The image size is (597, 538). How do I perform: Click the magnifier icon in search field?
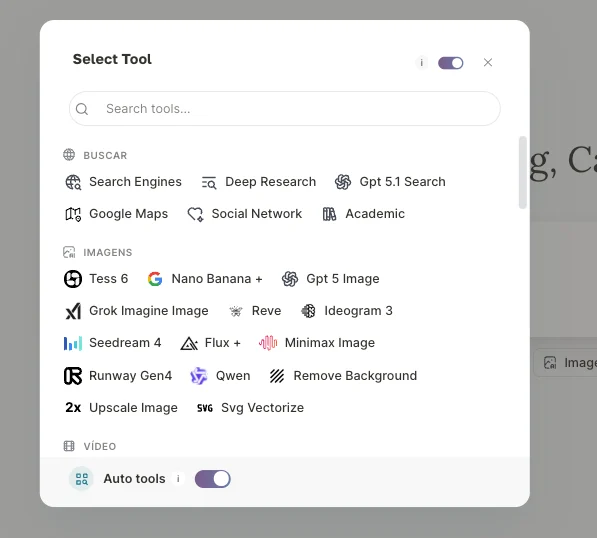tap(82, 109)
